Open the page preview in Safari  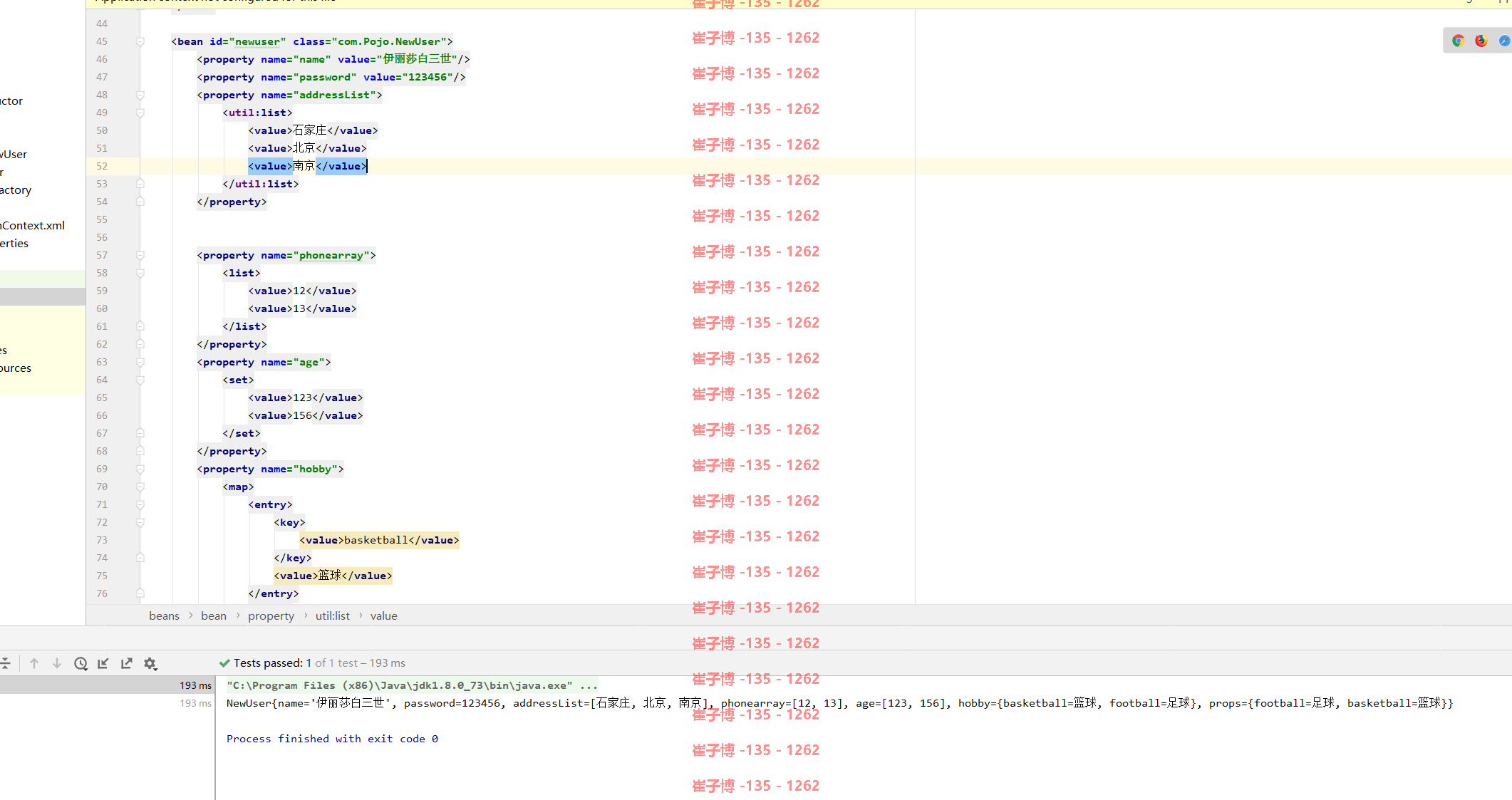click(x=1504, y=41)
